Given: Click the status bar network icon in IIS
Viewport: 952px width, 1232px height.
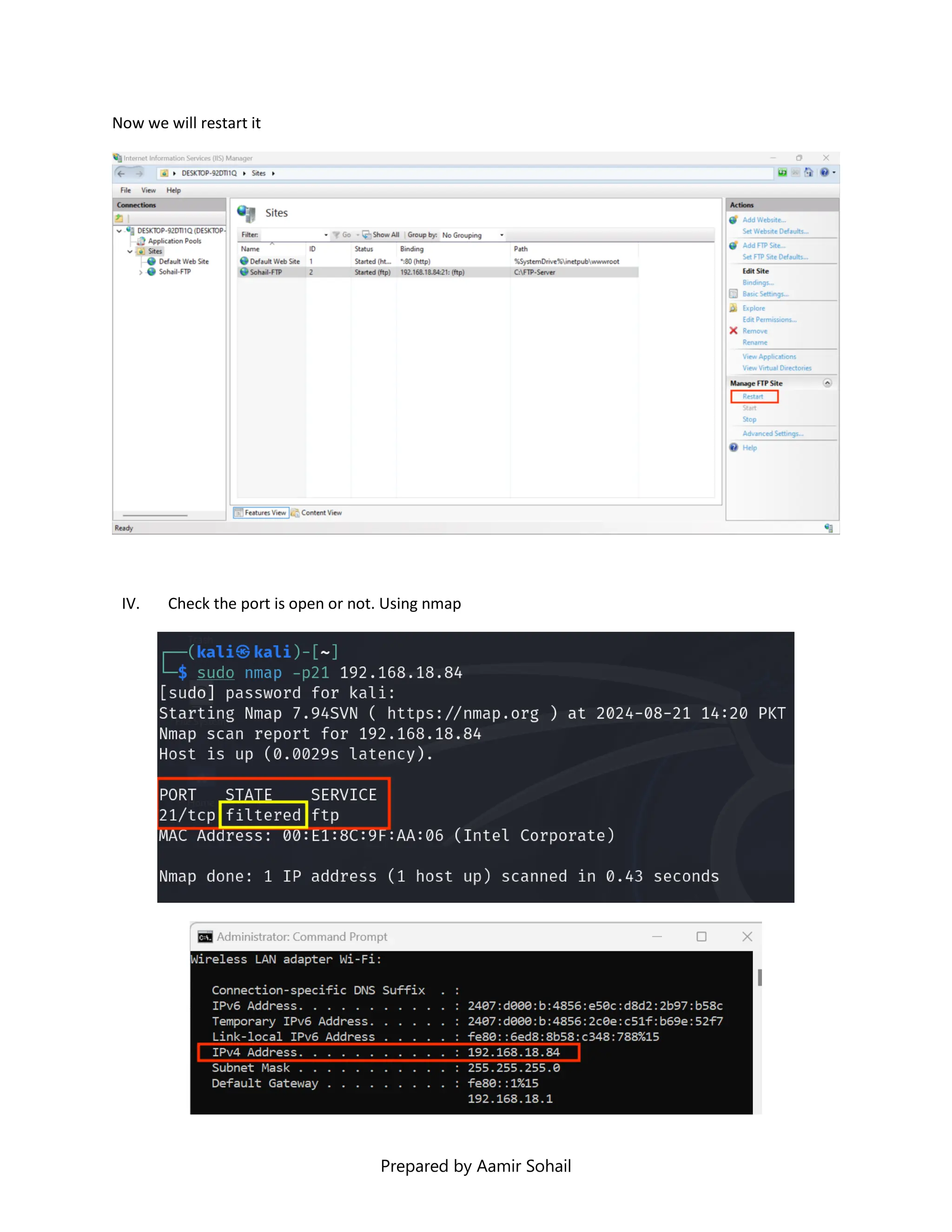Looking at the screenshot, I should coord(828,528).
